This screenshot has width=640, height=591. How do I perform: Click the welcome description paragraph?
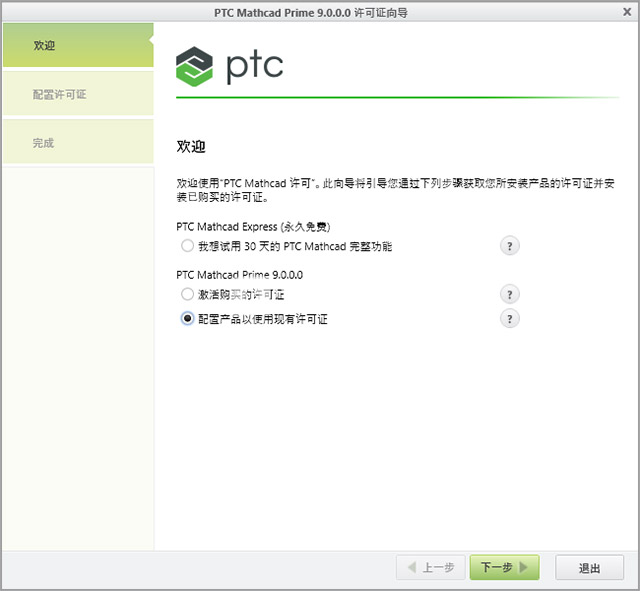[395, 190]
